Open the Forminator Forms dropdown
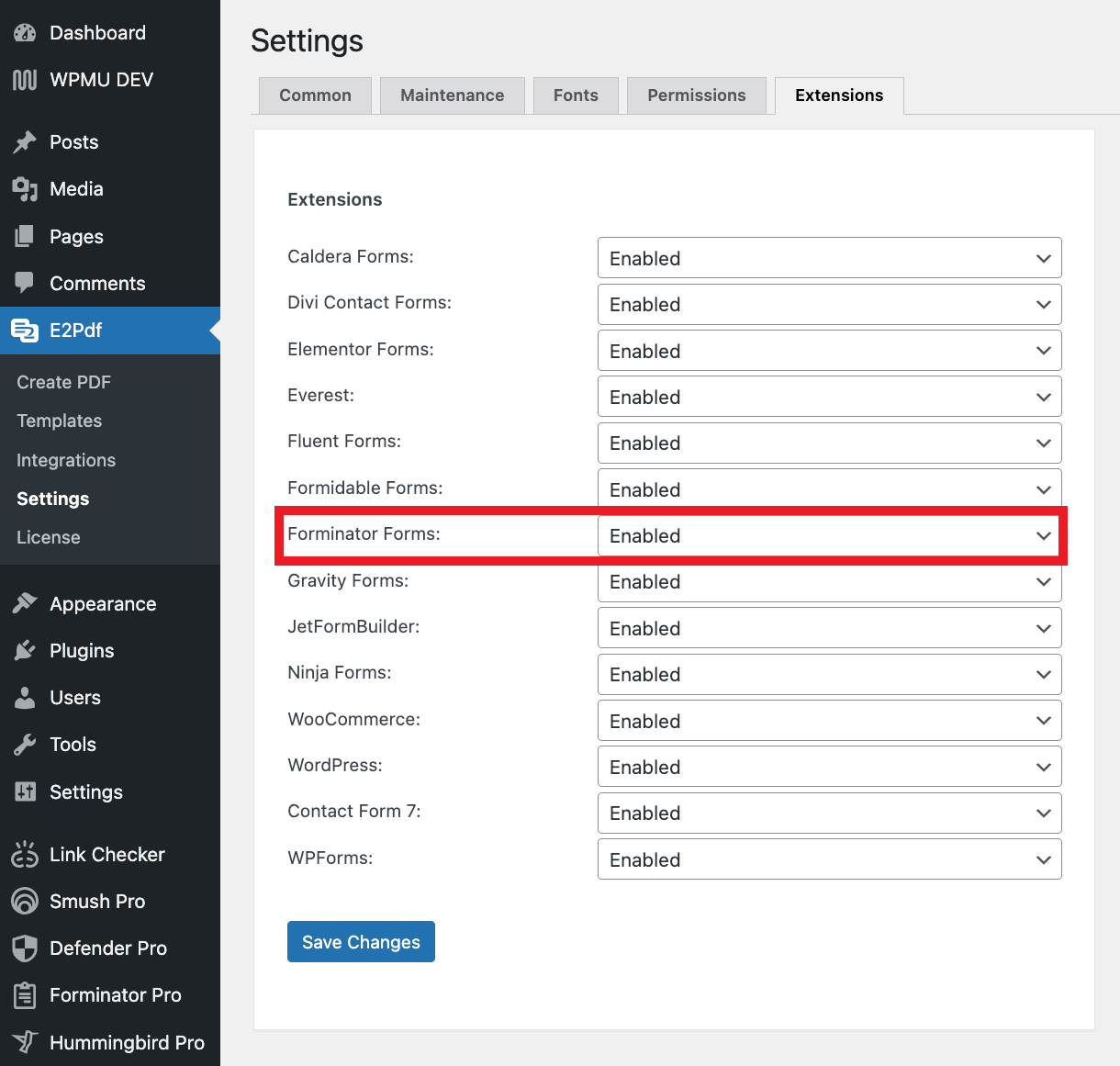This screenshot has width=1120, height=1066. point(829,535)
